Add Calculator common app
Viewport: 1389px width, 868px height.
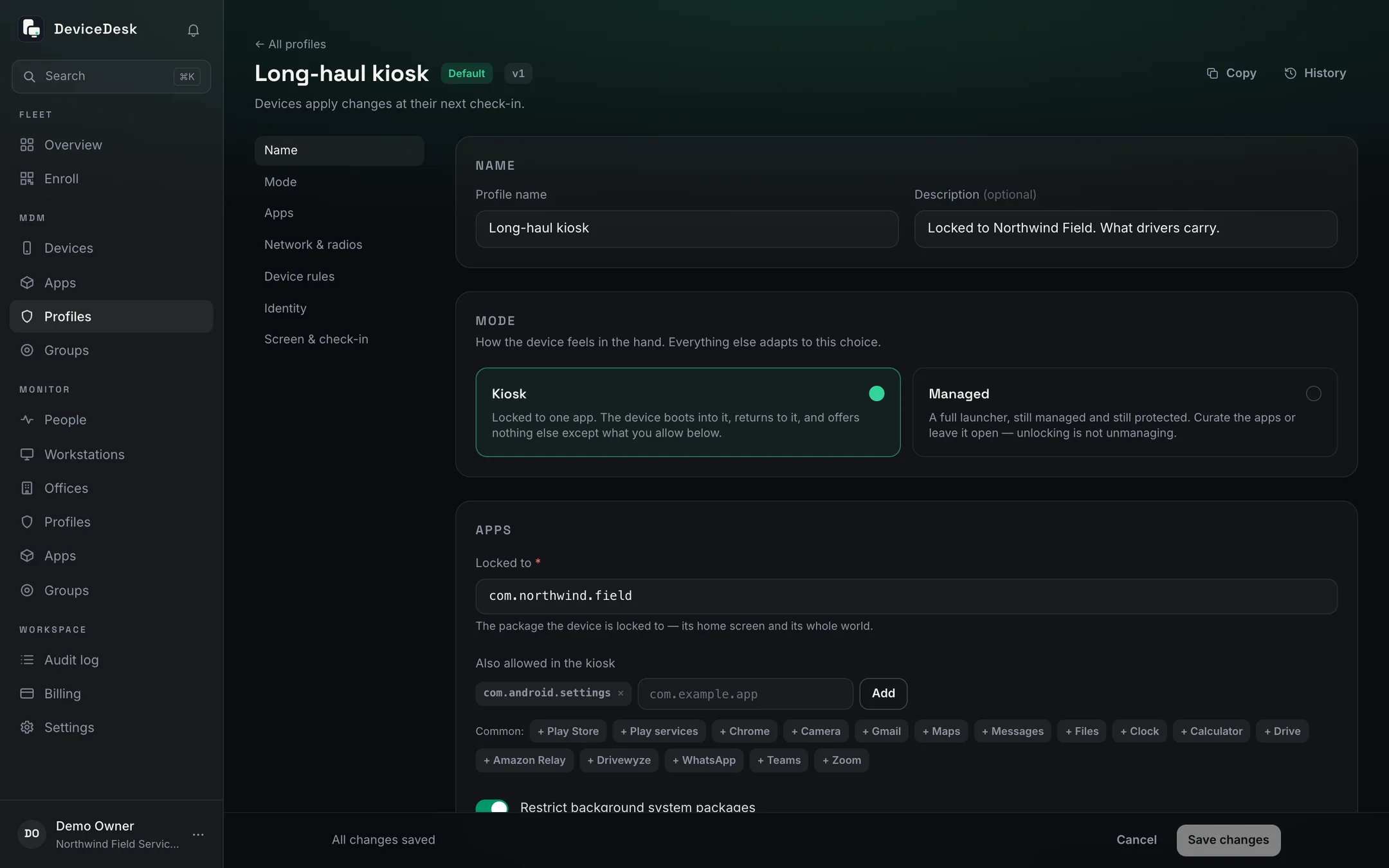tap(1212, 731)
